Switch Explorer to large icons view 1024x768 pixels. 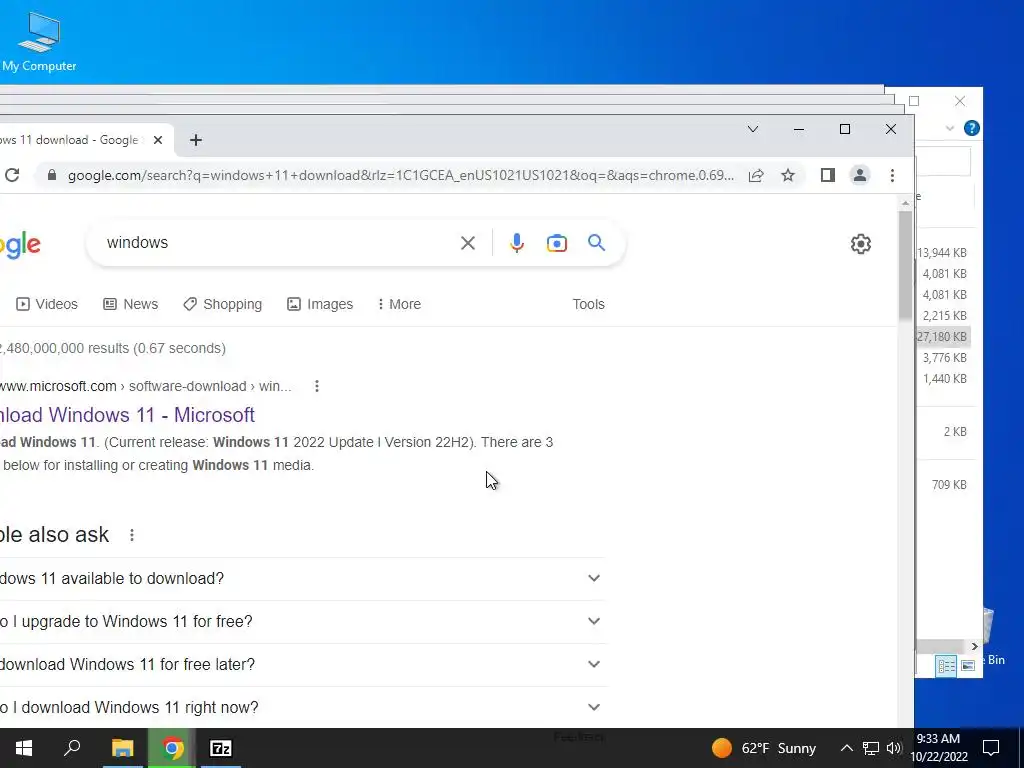click(x=968, y=665)
